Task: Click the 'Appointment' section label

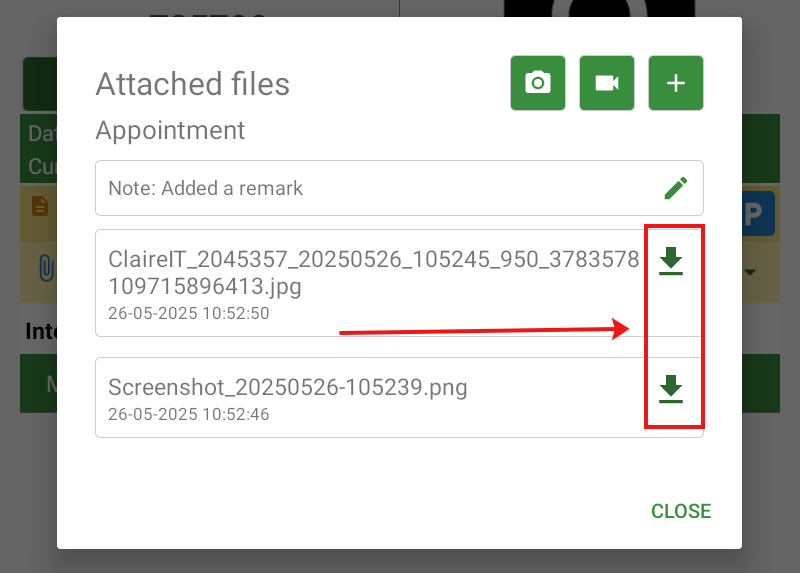Action: (x=170, y=131)
